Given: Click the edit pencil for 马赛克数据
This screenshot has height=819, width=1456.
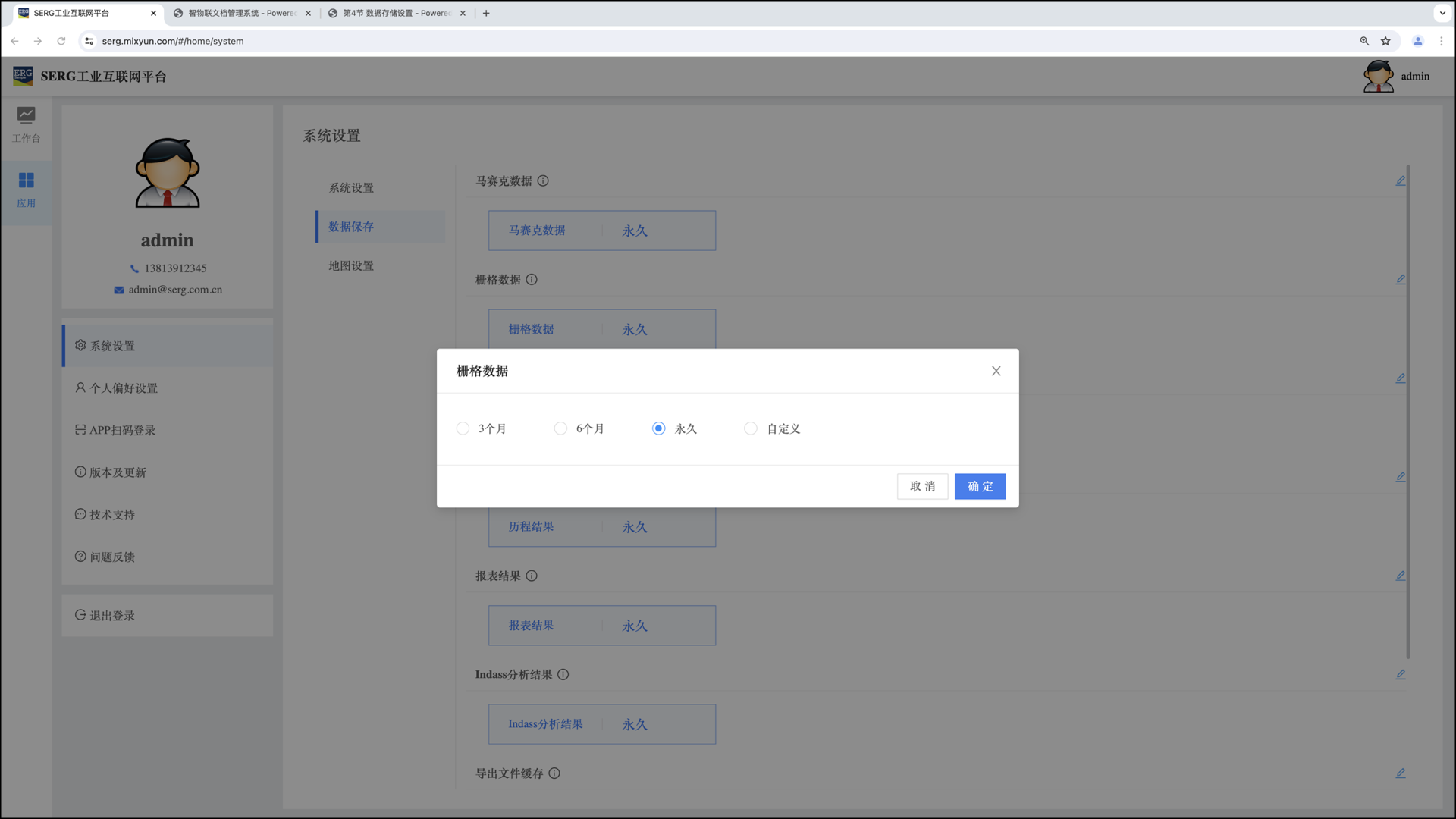Looking at the screenshot, I should 1400,180.
